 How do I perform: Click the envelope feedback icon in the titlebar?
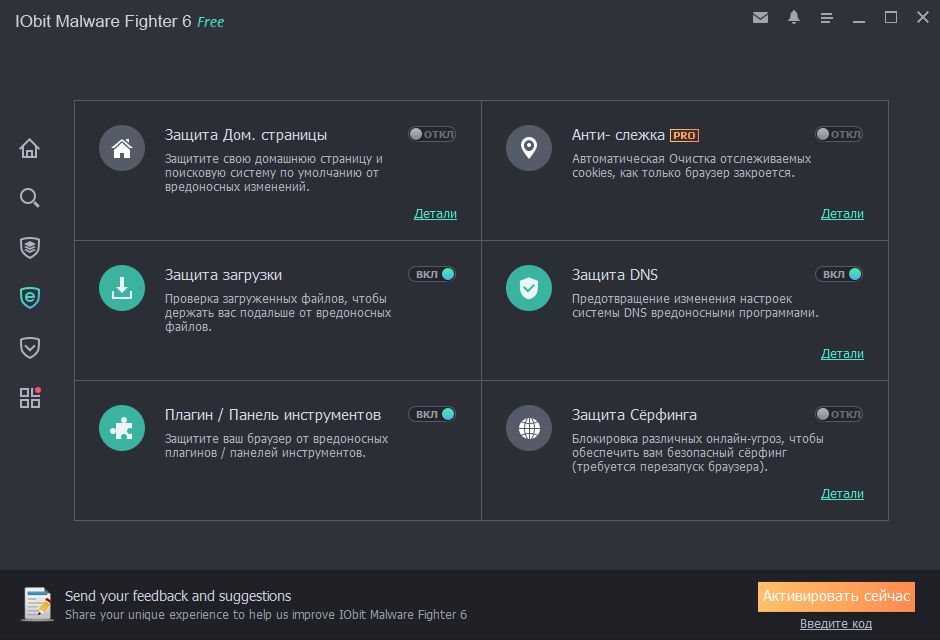pos(761,17)
